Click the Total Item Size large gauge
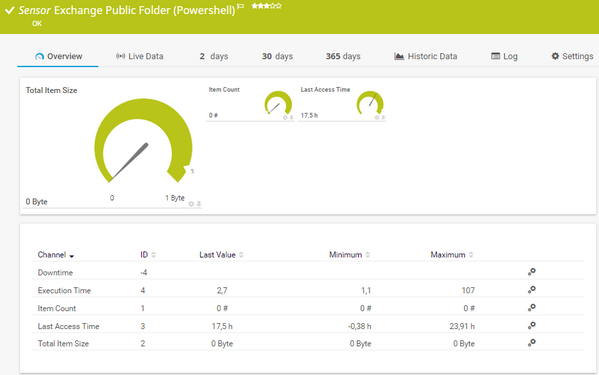Image resolution: width=599 pixels, height=375 pixels. point(143,141)
